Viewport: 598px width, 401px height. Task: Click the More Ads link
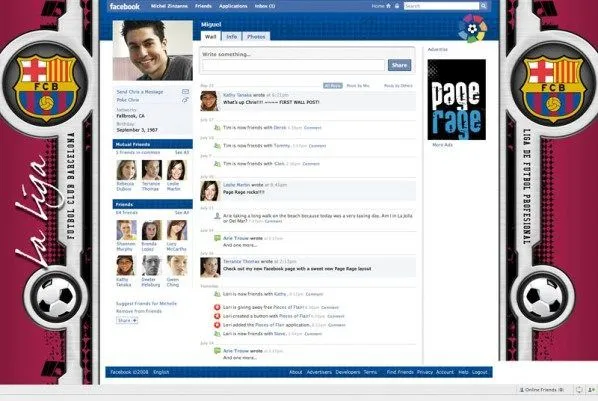click(442, 145)
